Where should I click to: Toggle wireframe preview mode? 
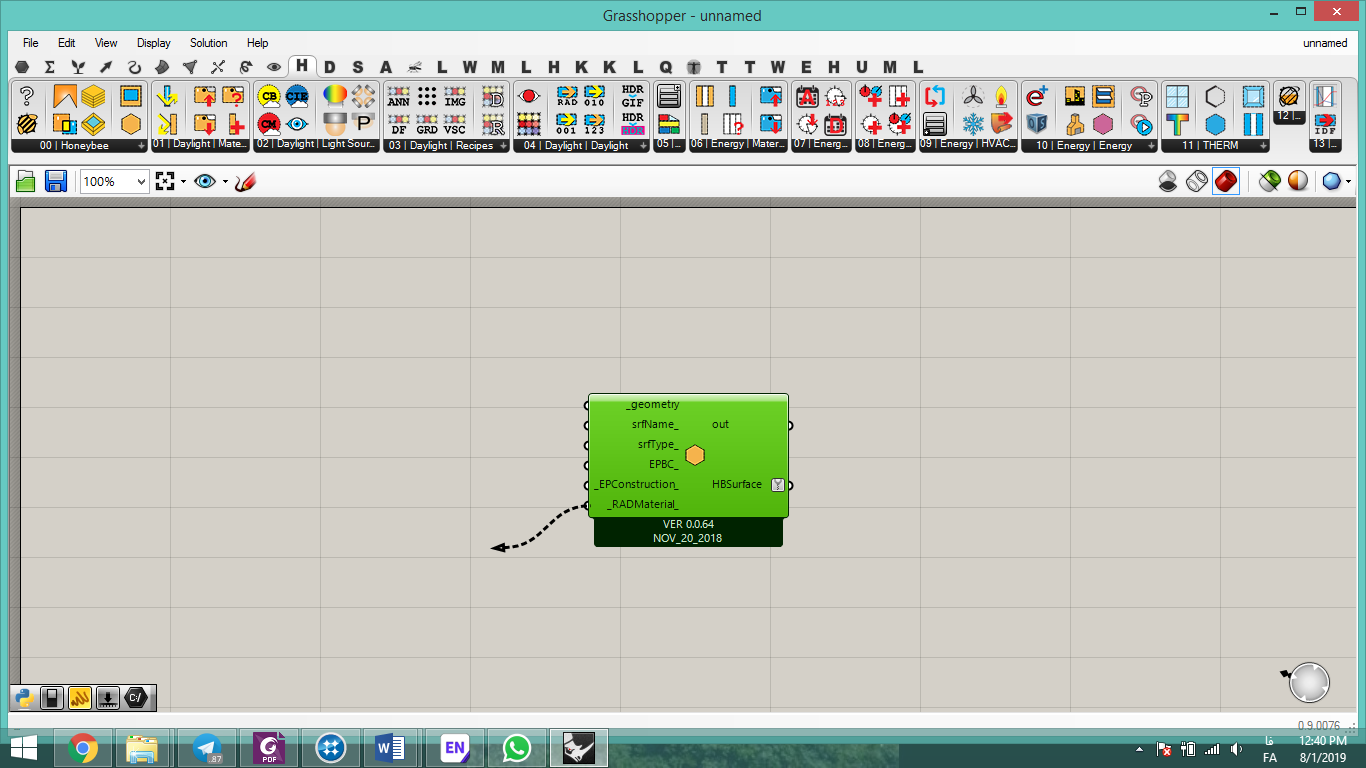(1197, 182)
